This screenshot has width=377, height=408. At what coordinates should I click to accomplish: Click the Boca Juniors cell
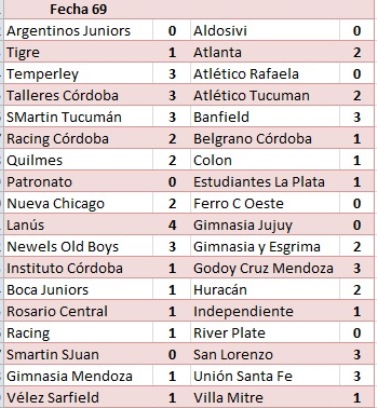78,290
